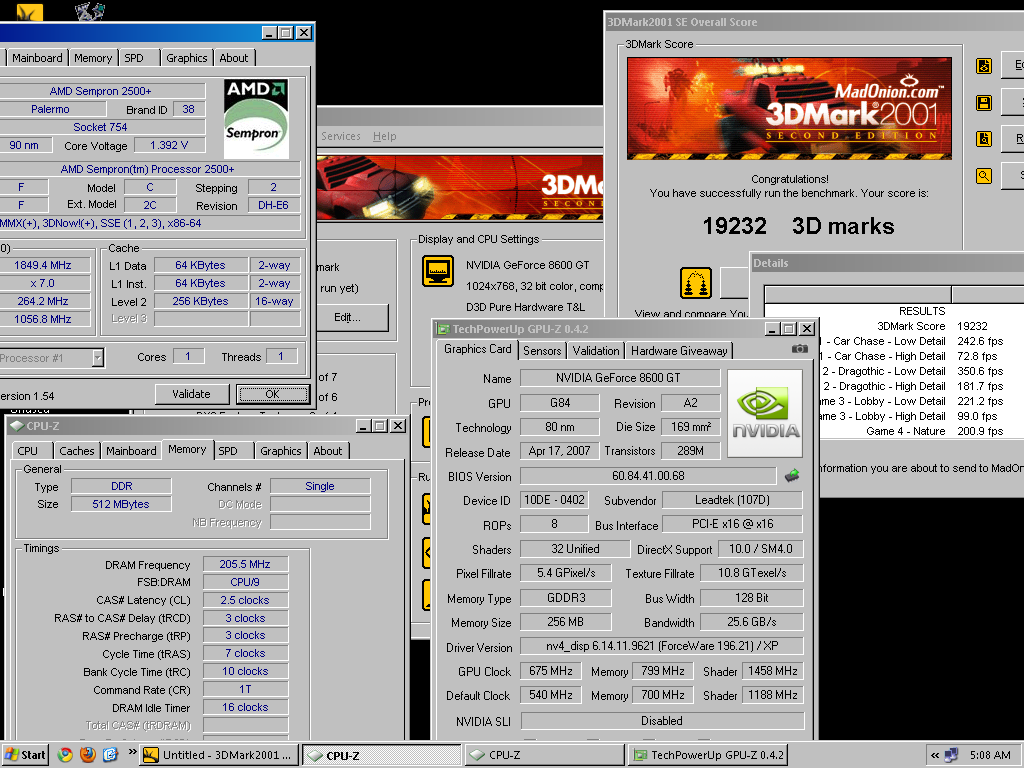This screenshot has height=768, width=1024.
Task: Click Edit... button in 3DMark window
Action: (347, 317)
